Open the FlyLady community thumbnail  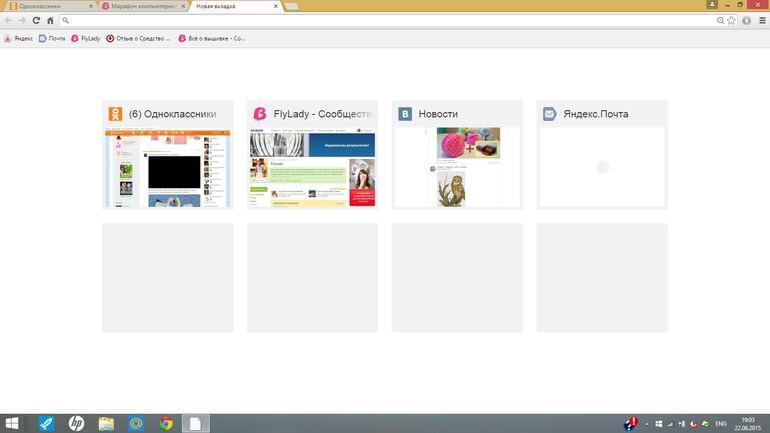tap(312, 155)
